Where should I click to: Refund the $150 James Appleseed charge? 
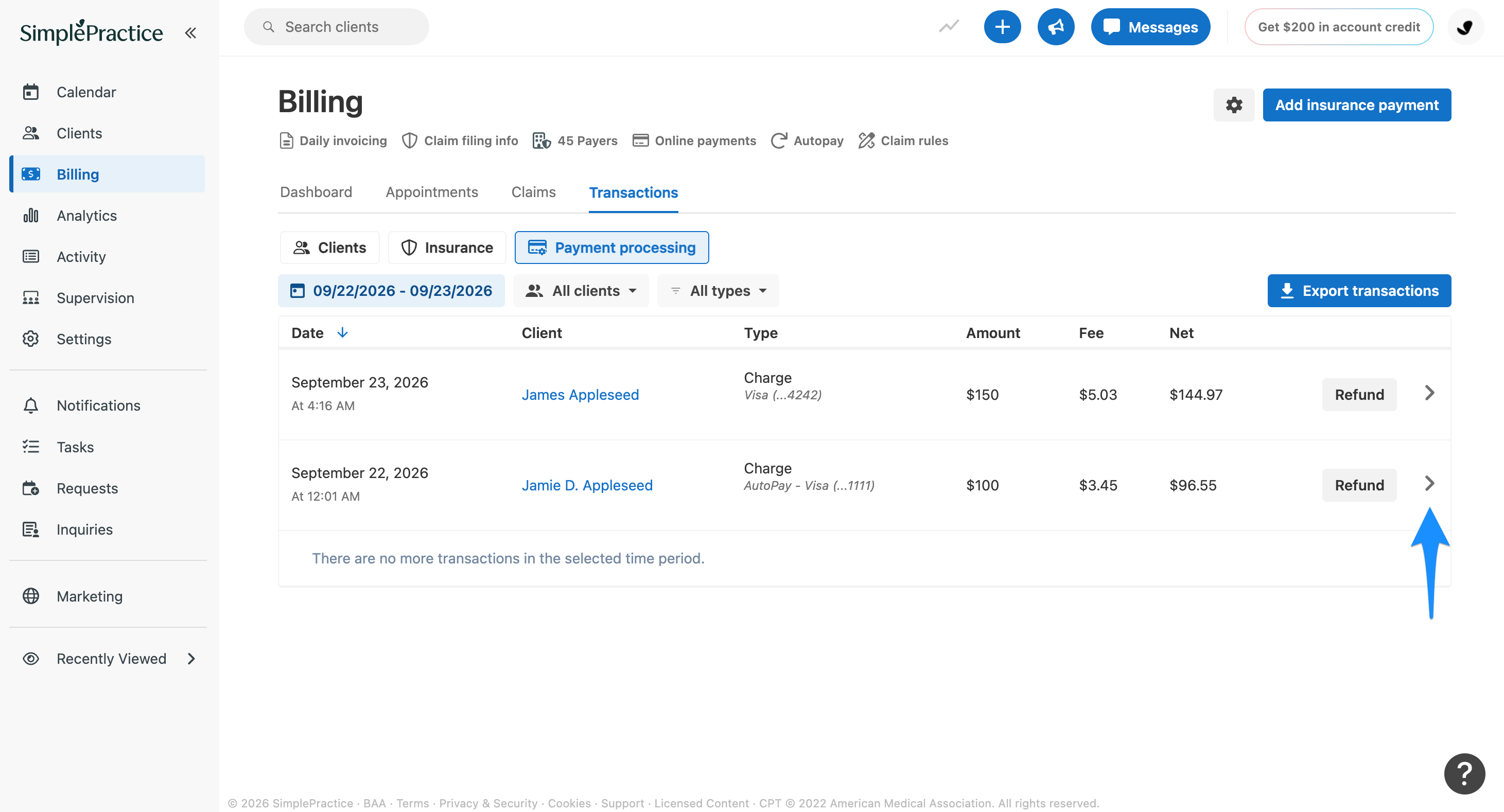click(x=1359, y=395)
